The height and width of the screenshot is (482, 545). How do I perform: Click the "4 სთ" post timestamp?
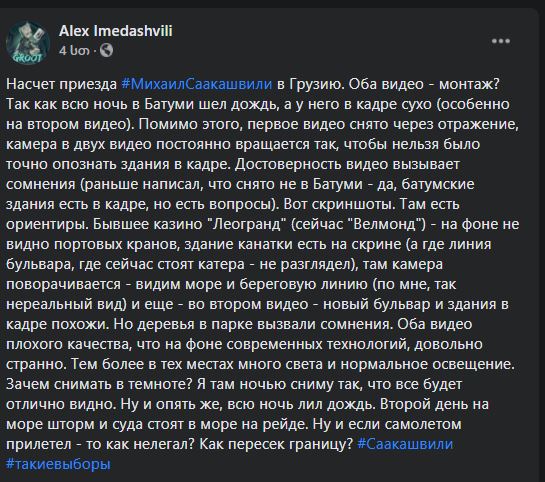(74, 51)
